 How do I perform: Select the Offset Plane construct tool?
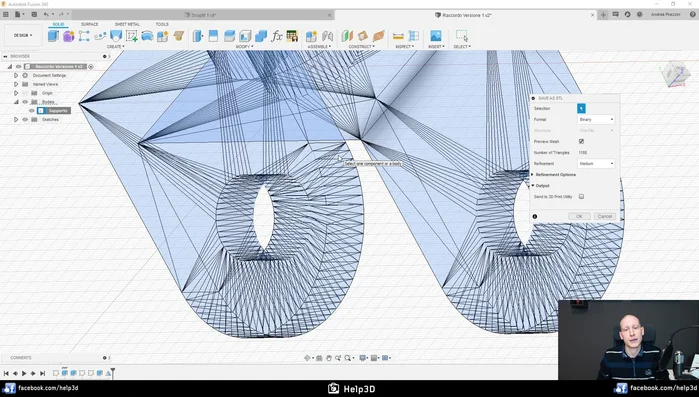[347, 36]
